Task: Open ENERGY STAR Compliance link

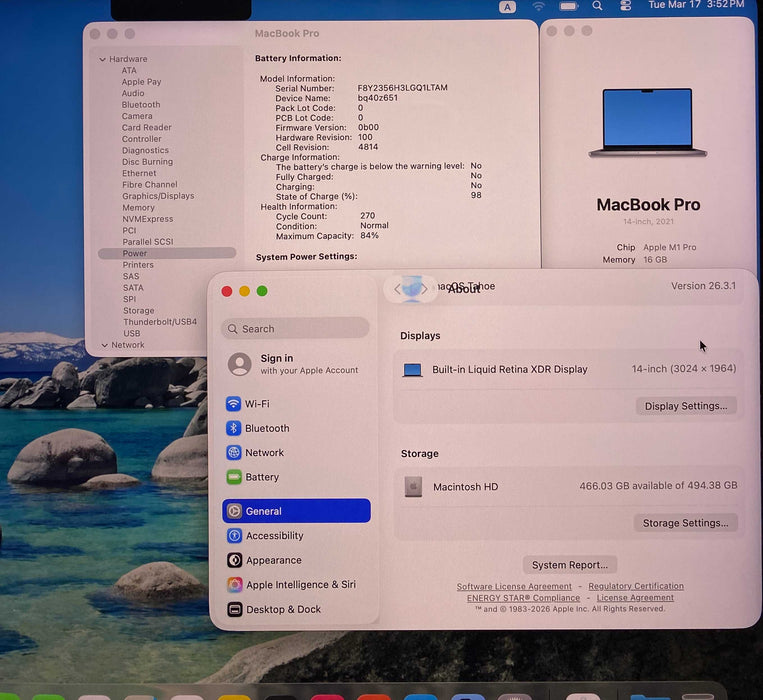Action: click(523, 598)
